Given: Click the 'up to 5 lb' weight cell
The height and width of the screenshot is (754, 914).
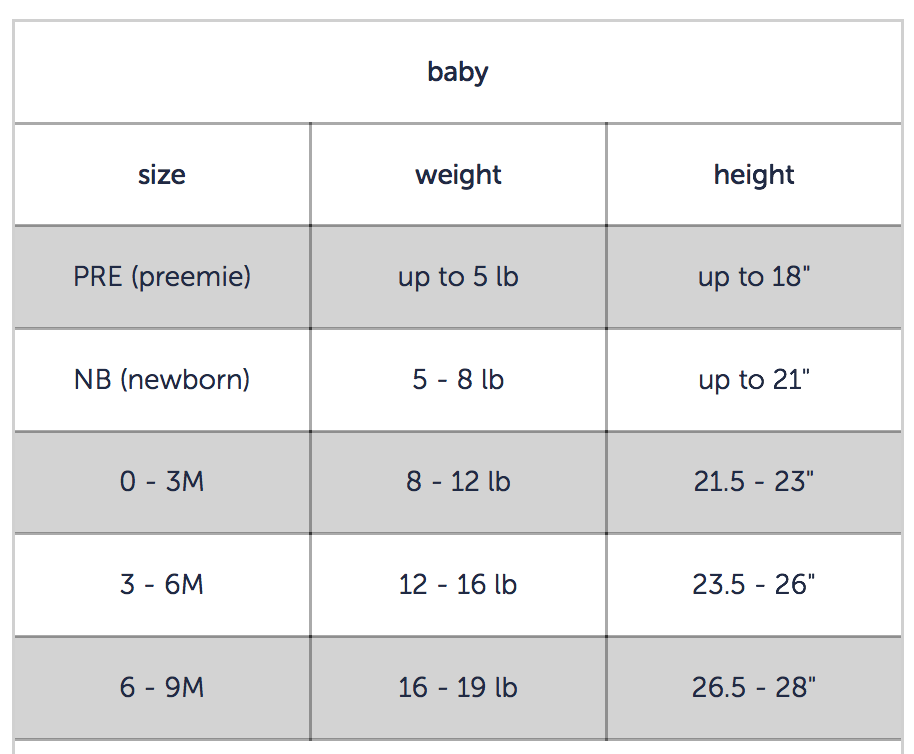Looking at the screenshot, I should point(458,277).
